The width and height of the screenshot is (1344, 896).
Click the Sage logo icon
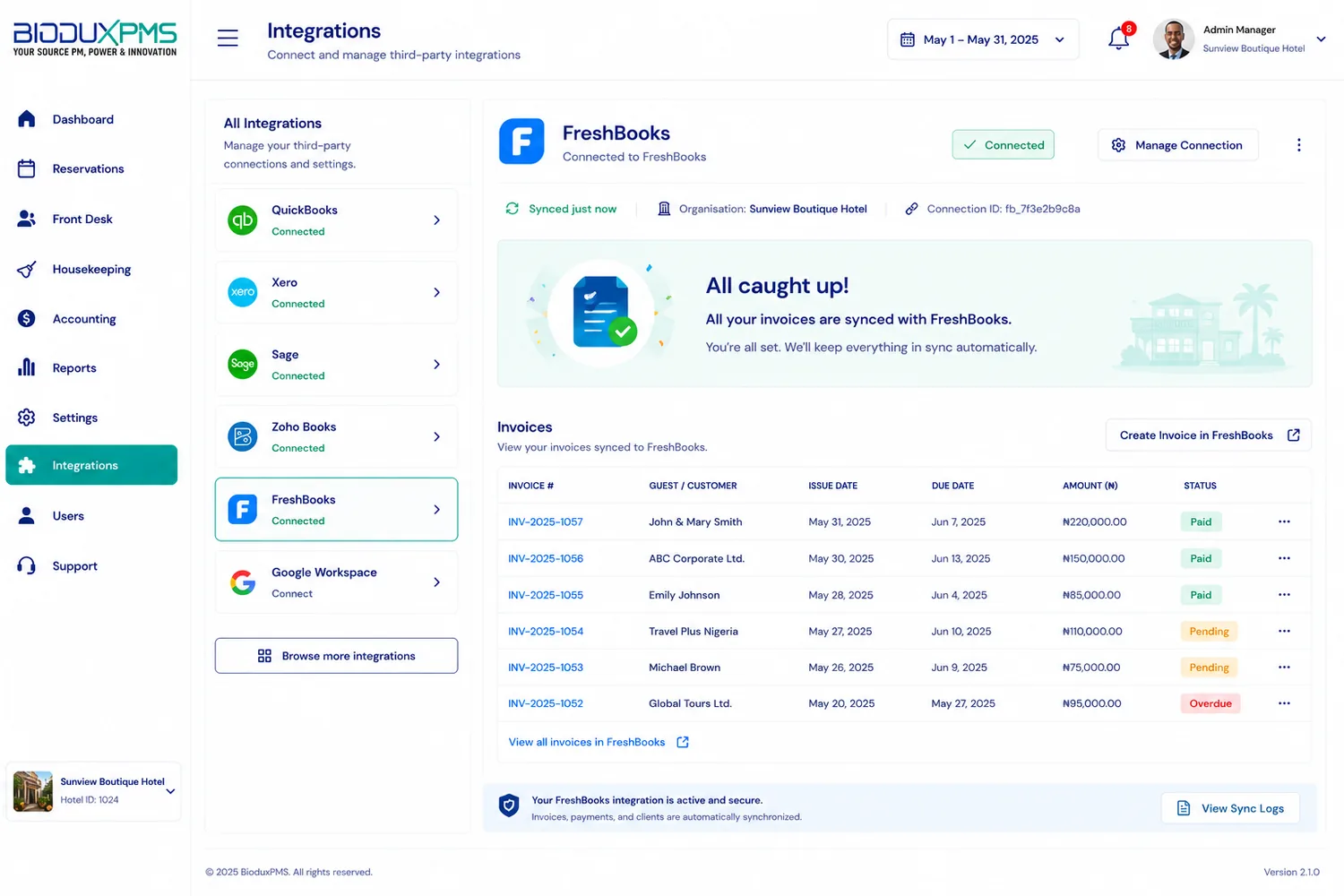(x=243, y=364)
